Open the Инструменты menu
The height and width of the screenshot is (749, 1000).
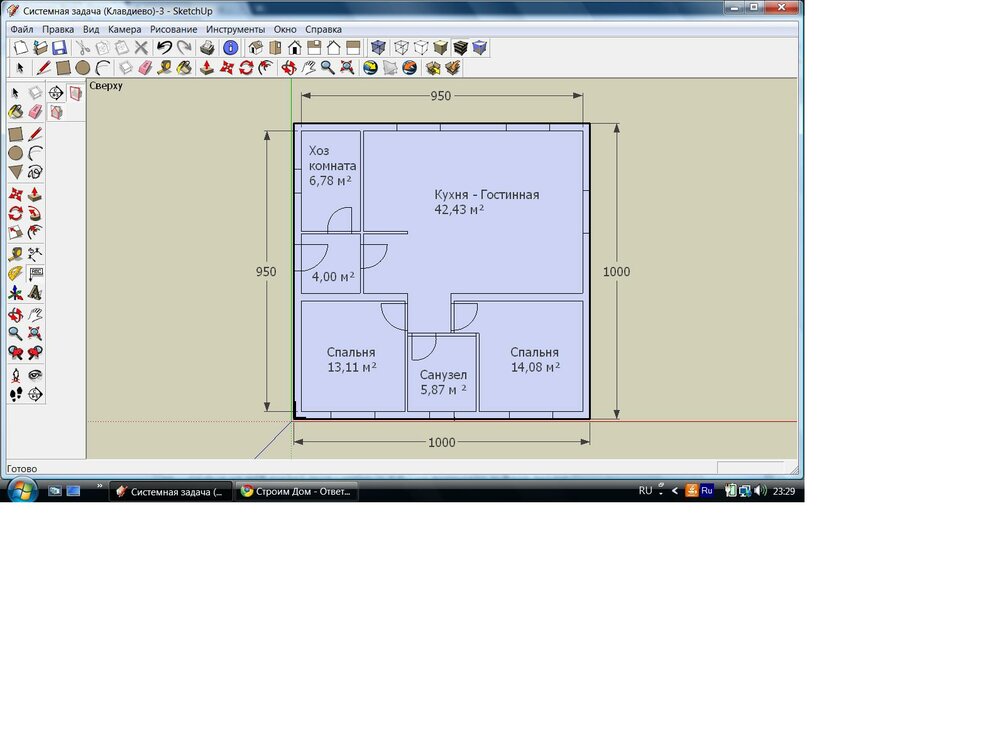[x=235, y=30]
